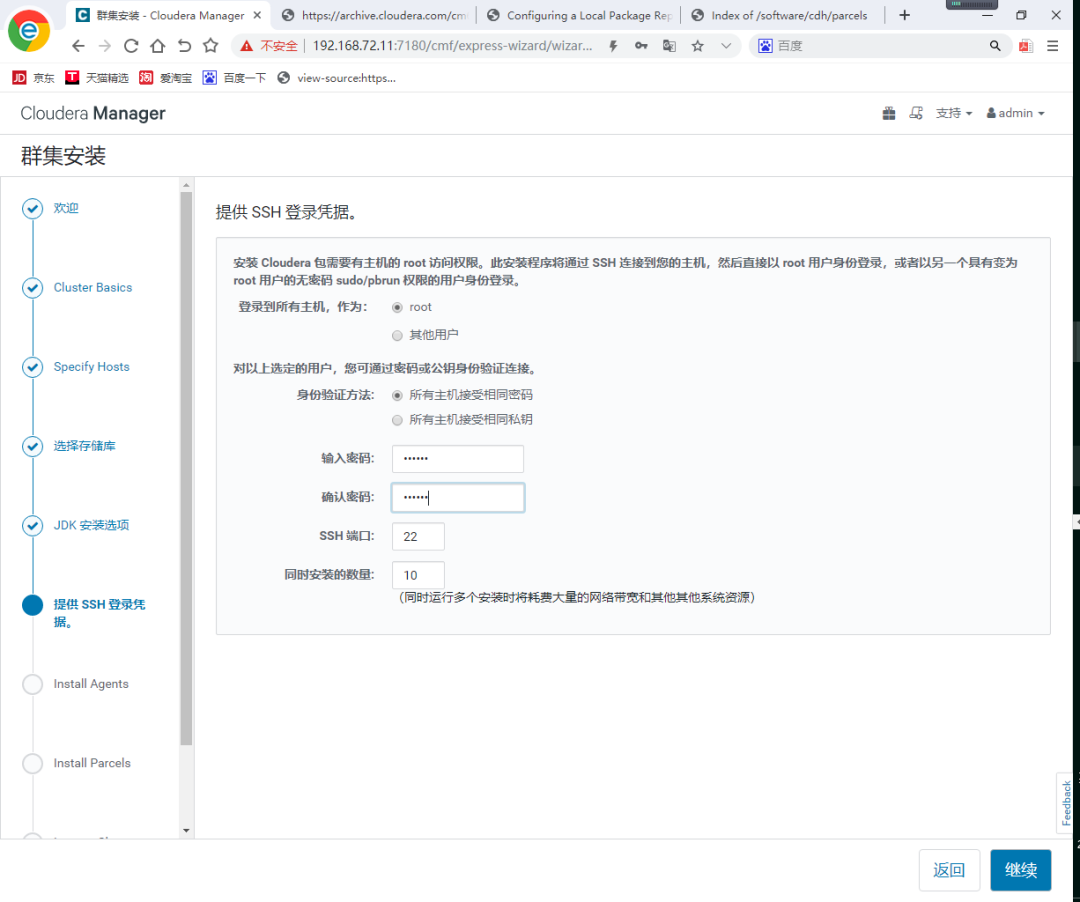The height and width of the screenshot is (902, 1080).
Task: Click the address bar URL
Action: pos(452,46)
